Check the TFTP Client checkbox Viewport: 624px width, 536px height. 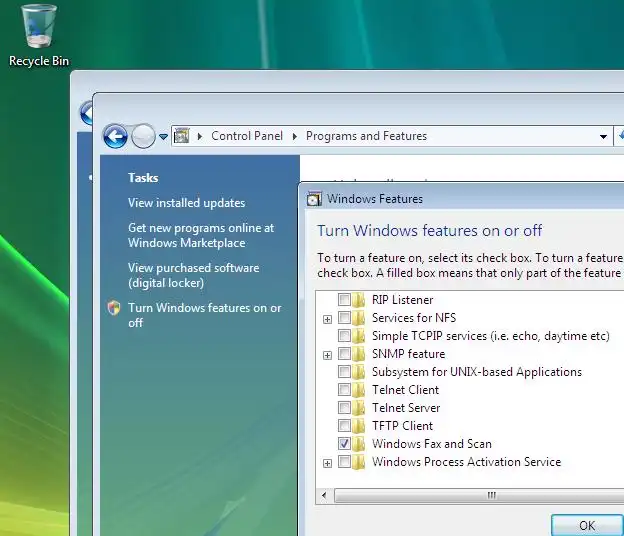[x=344, y=425]
